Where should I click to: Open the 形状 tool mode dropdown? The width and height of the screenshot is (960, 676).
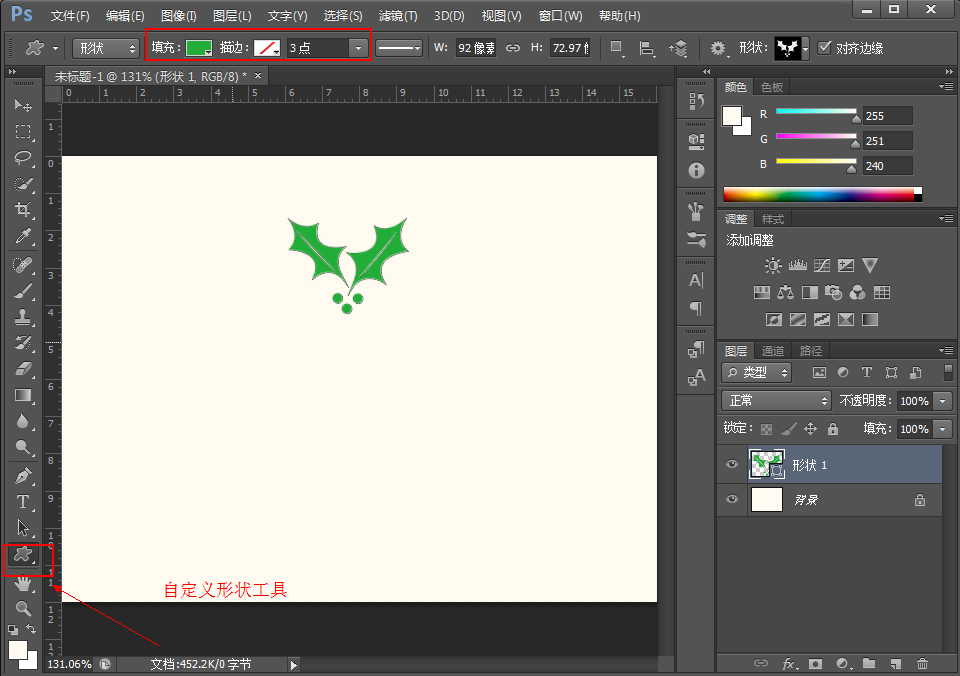tap(106, 48)
